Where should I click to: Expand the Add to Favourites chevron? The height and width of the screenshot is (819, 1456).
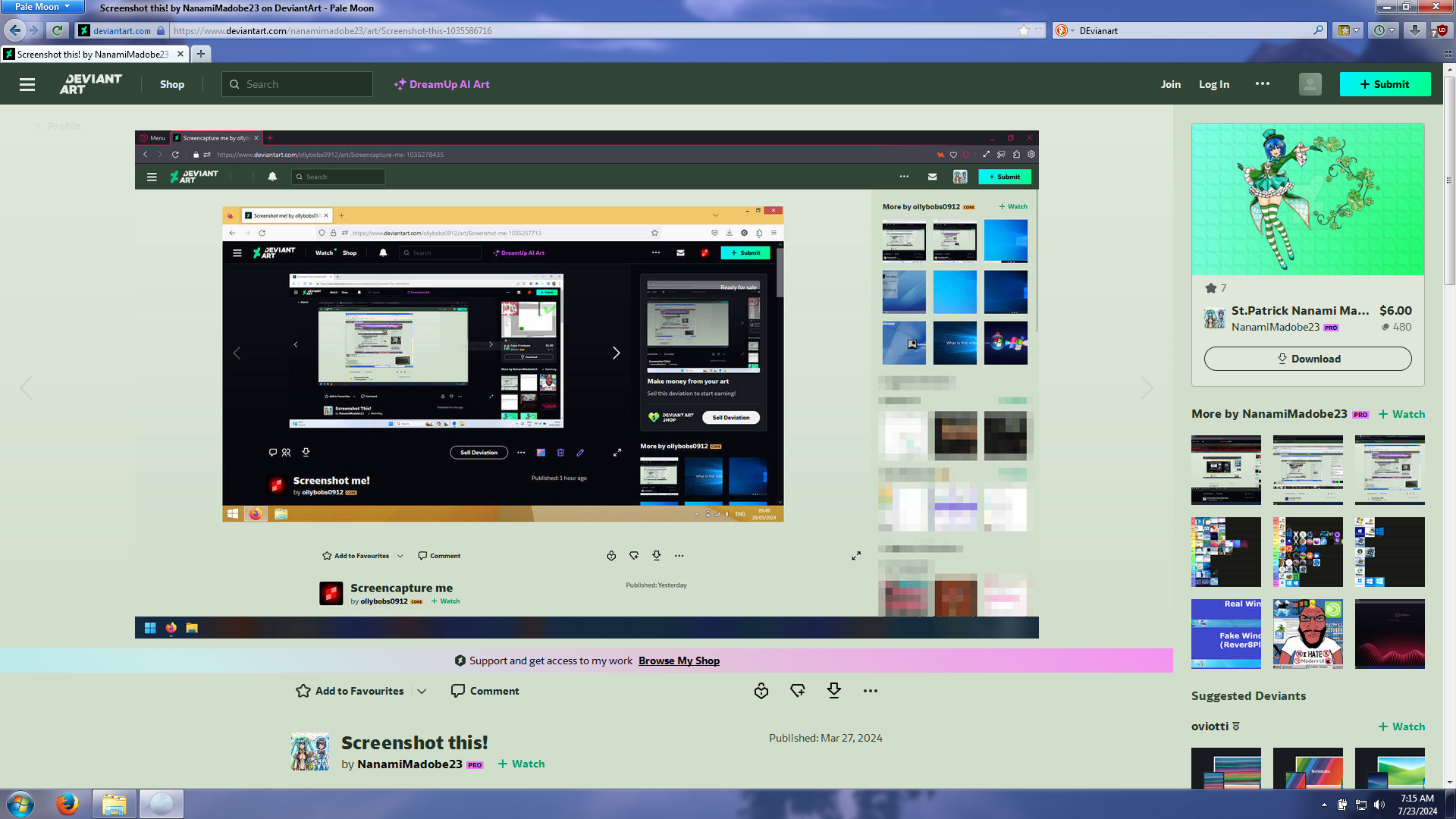coord(422,691)
